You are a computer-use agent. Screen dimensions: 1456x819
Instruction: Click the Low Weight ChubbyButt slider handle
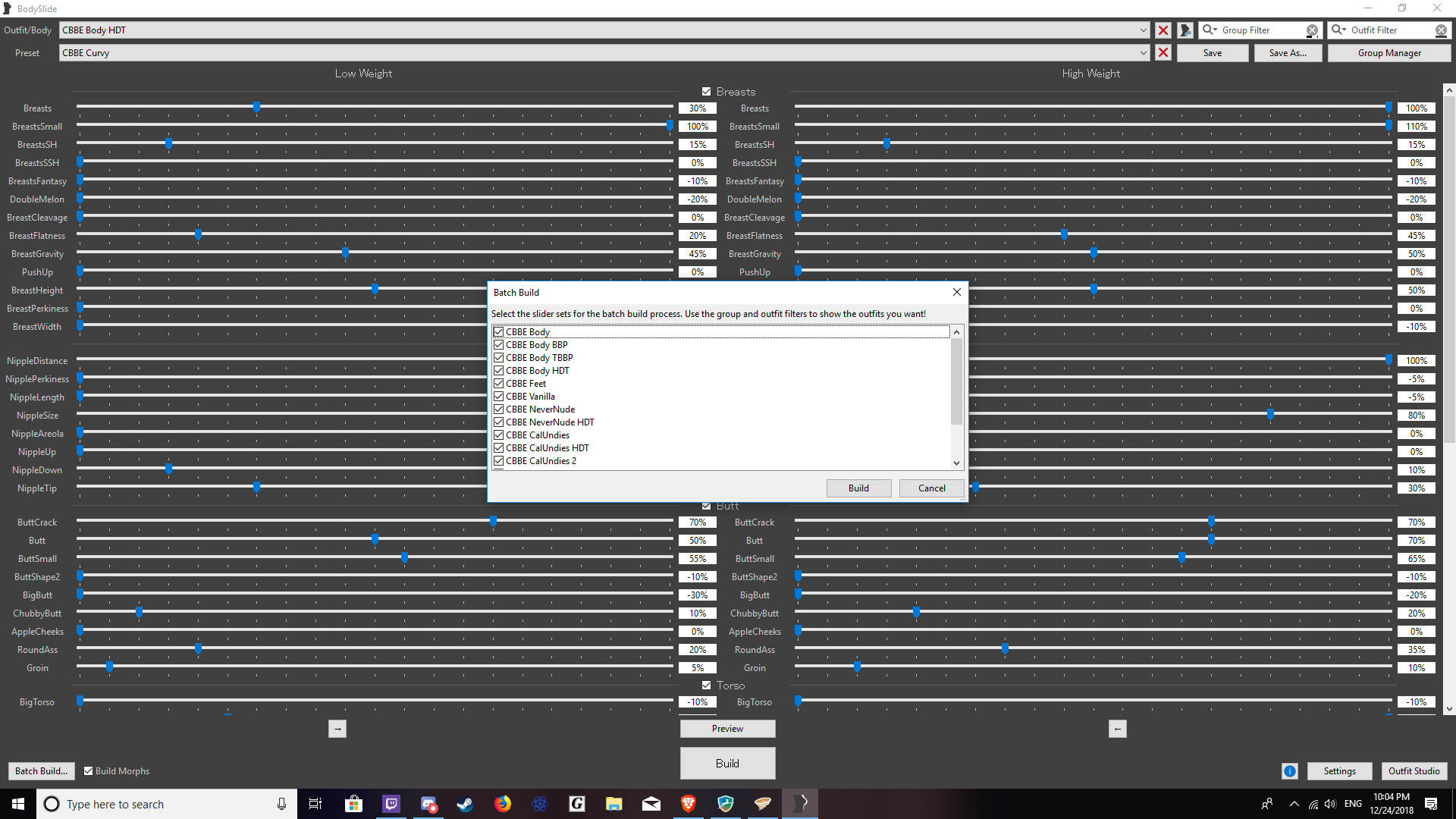click(x=139, y=612)
